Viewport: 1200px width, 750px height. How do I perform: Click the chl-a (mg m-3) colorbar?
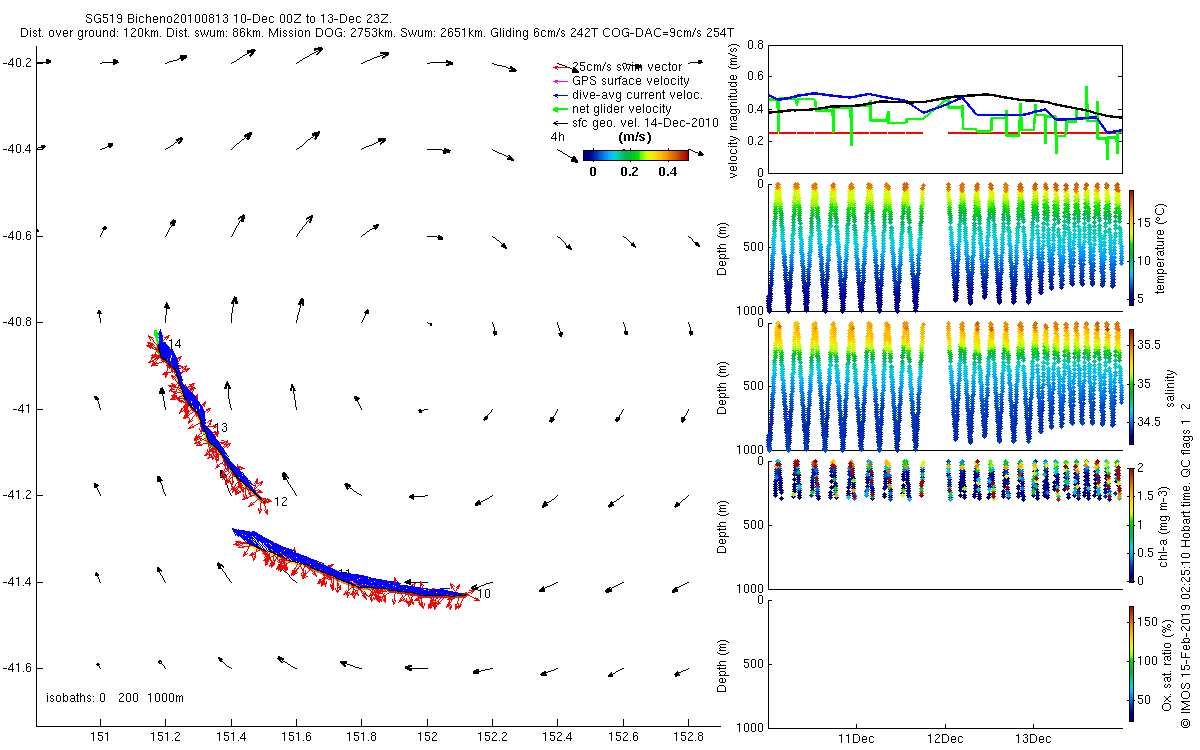click(x=1131, y=524)
